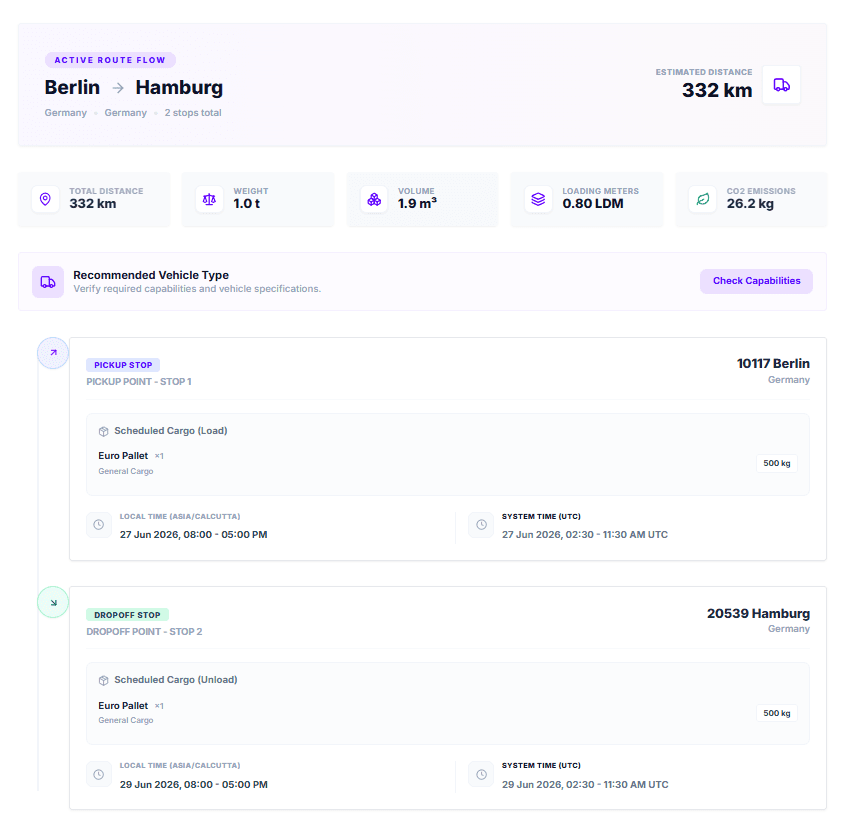Viewport: 843px width, 831px height.
Task: Click the pickup stop arrow marker on timeline
Action: tap(53, 353)
